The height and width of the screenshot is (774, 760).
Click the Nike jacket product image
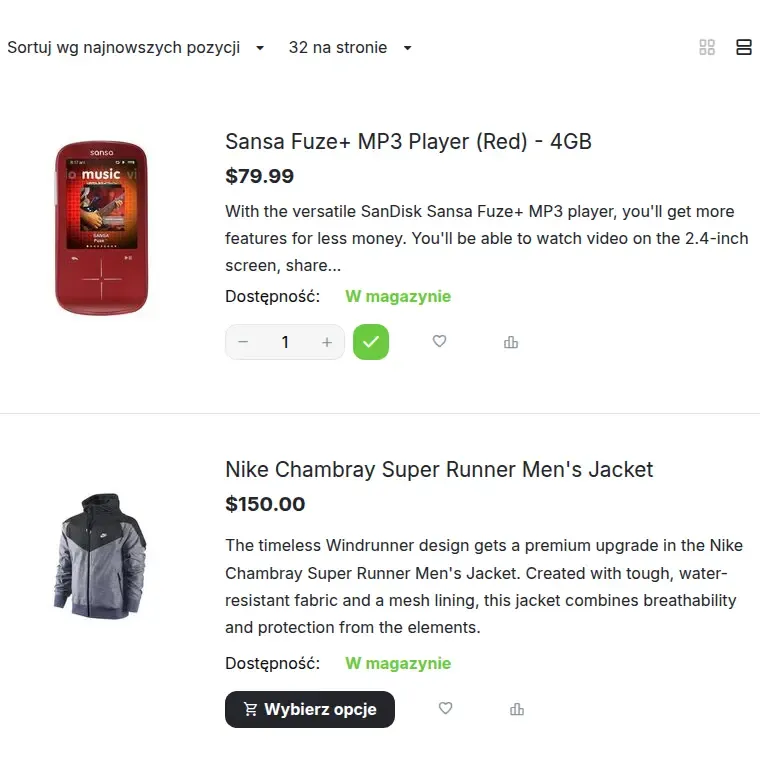[x=100, y=555]
